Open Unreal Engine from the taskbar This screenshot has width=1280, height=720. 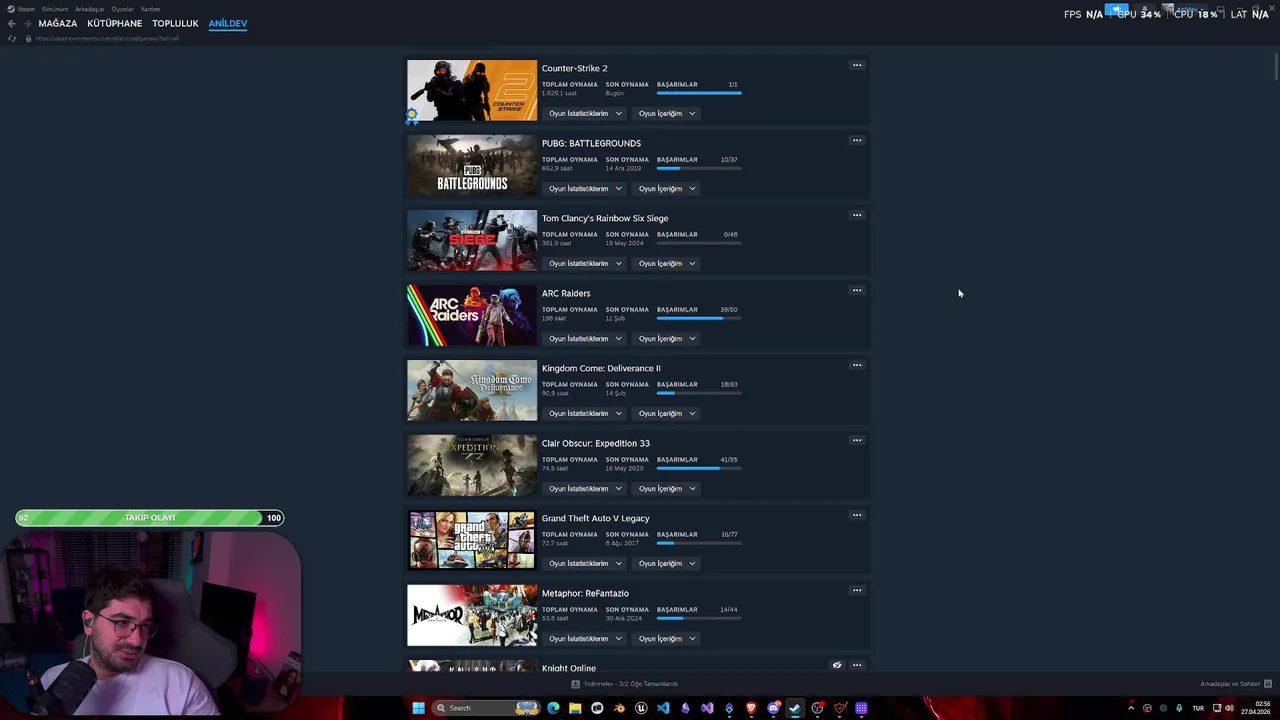pyautogui.click(x=641, y=708)
